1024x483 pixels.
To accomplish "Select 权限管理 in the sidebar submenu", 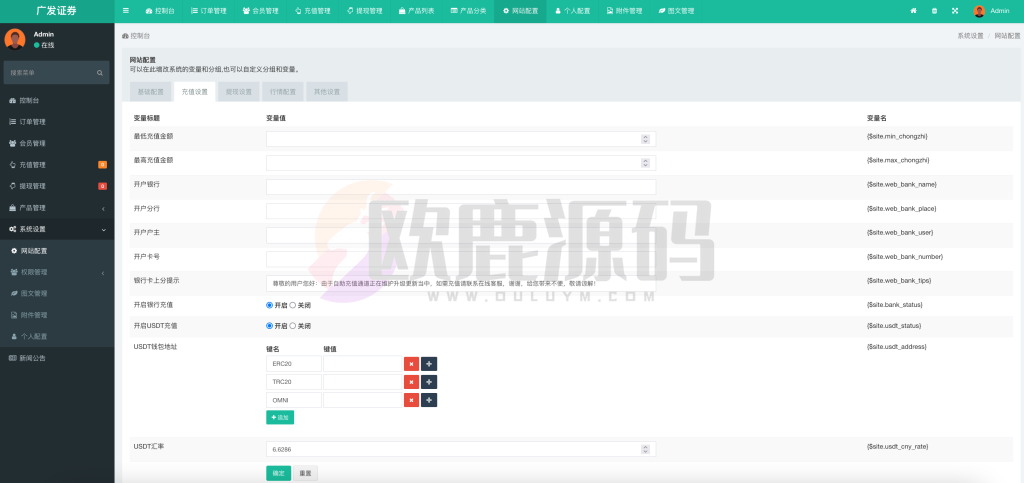I will point(57,272).
